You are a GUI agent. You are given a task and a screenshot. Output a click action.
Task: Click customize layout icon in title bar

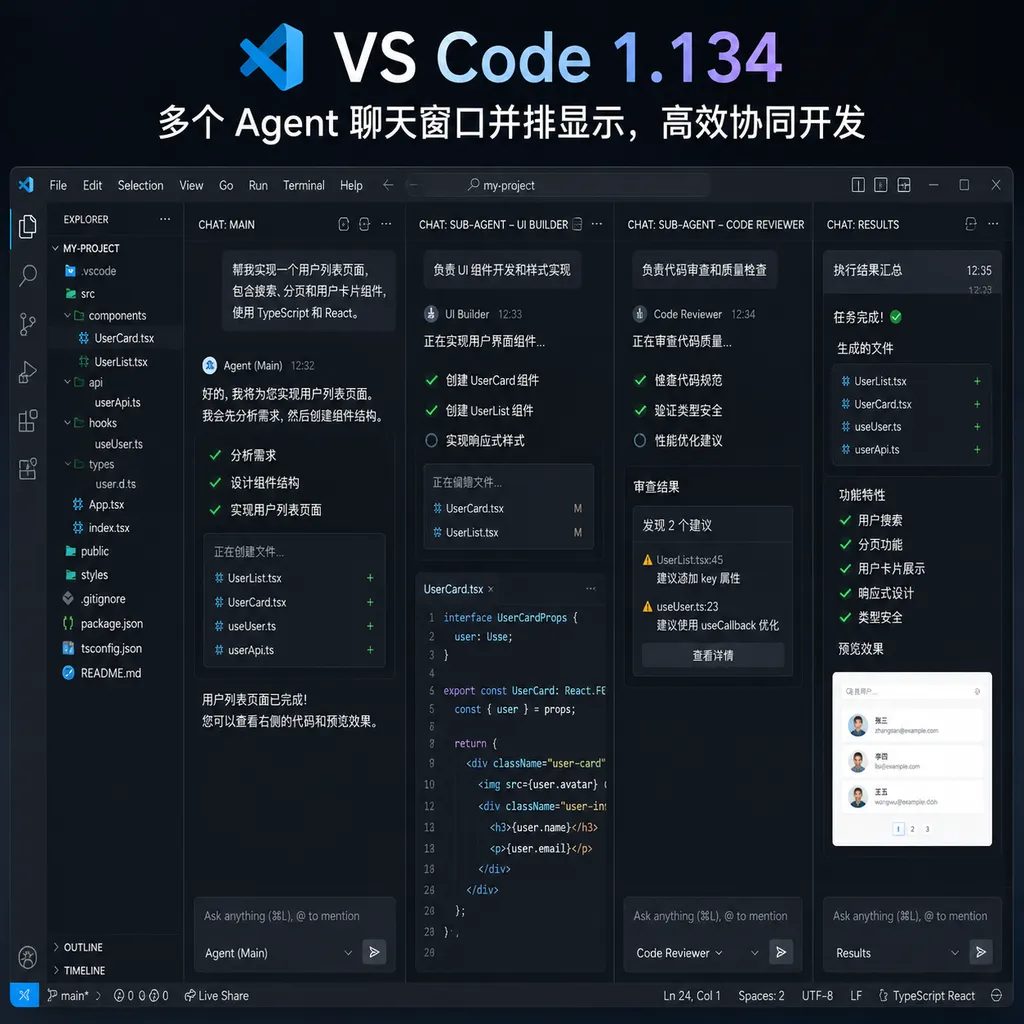[x=904, y=185]
